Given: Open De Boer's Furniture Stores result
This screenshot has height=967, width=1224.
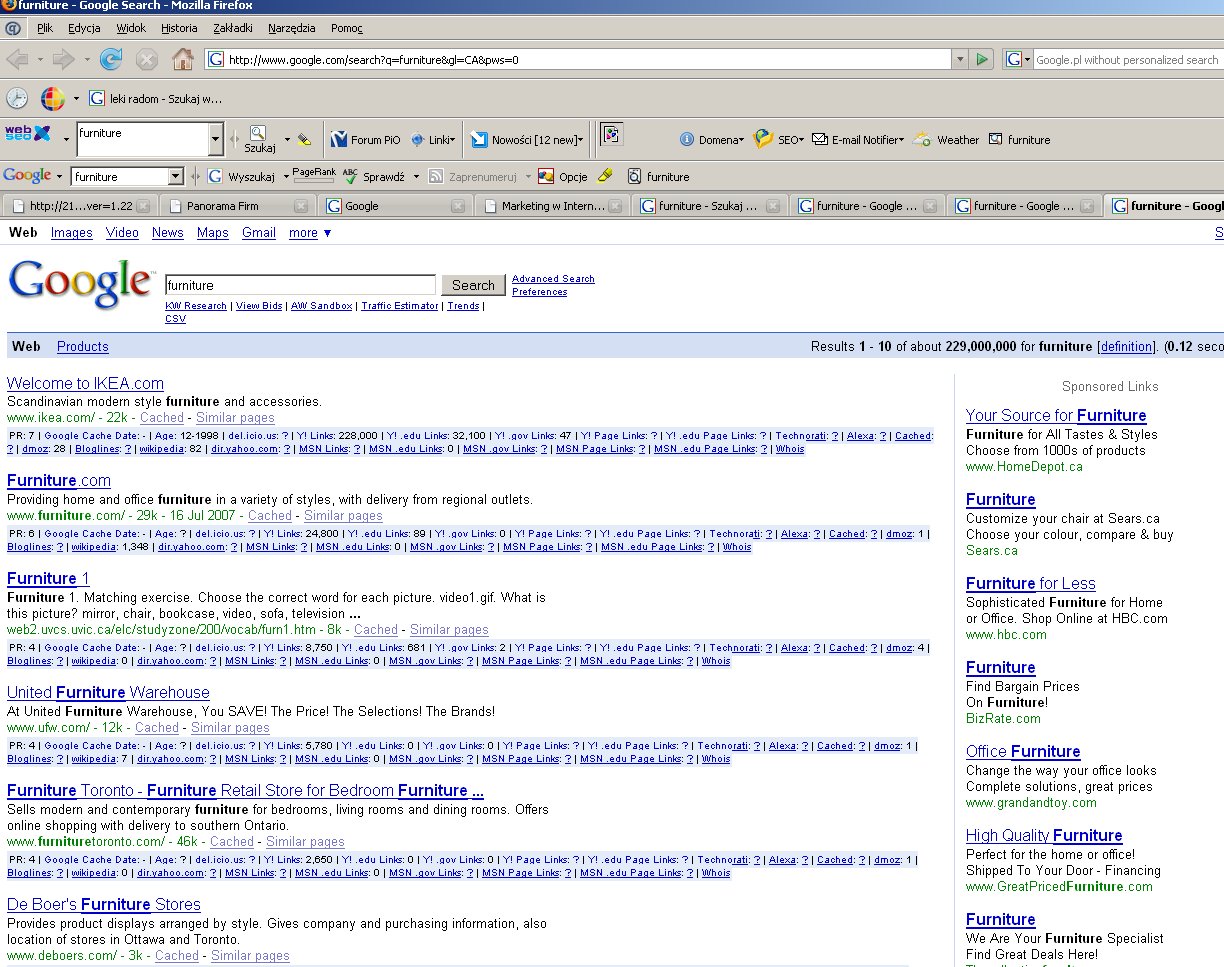Looking at the screenshot, I should click(x=104, y=904).
